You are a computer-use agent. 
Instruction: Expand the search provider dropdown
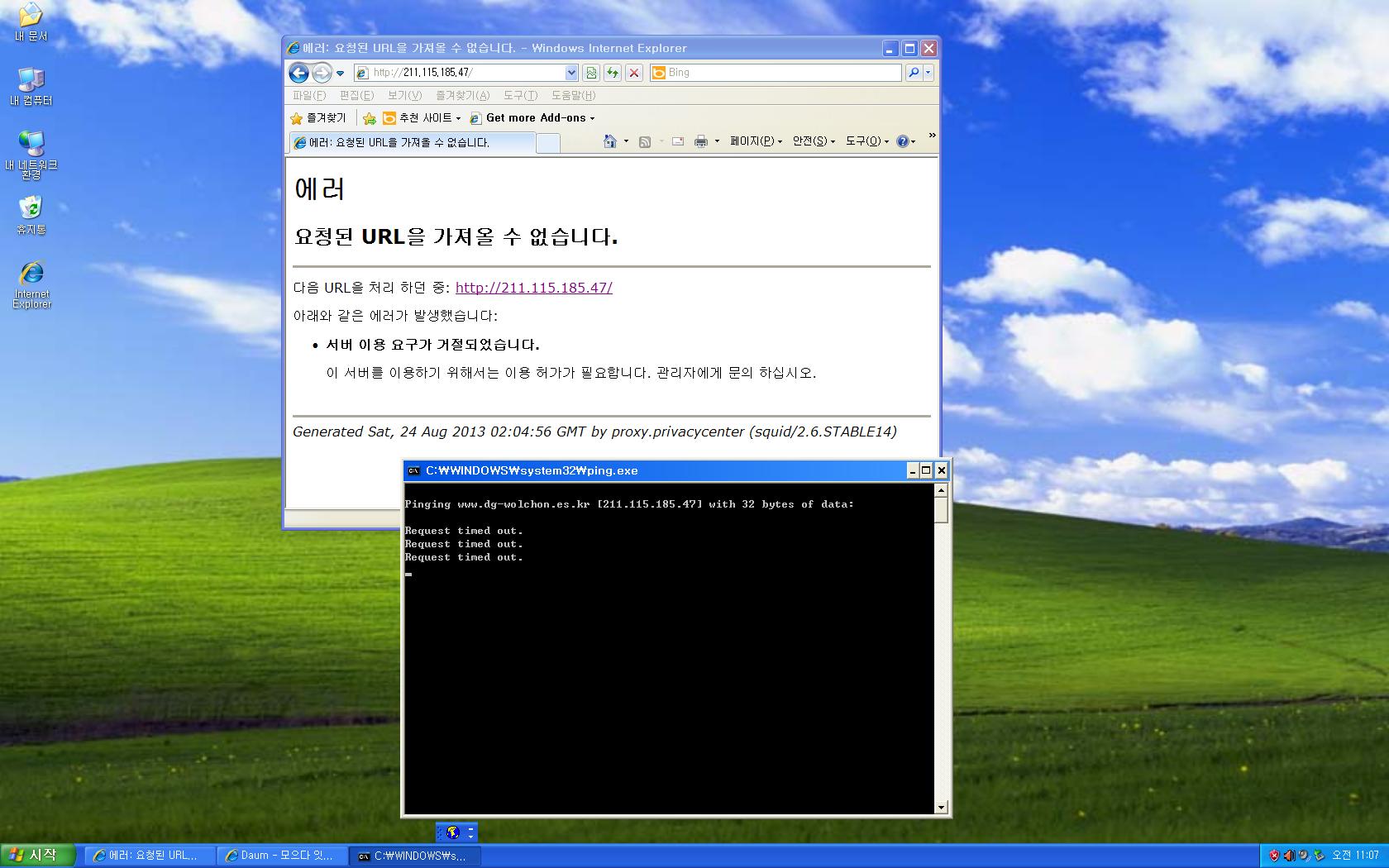click(x=928, y=73)
